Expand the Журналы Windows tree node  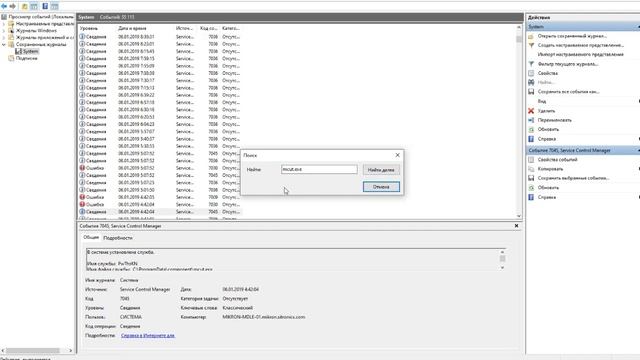pos(4,31)
